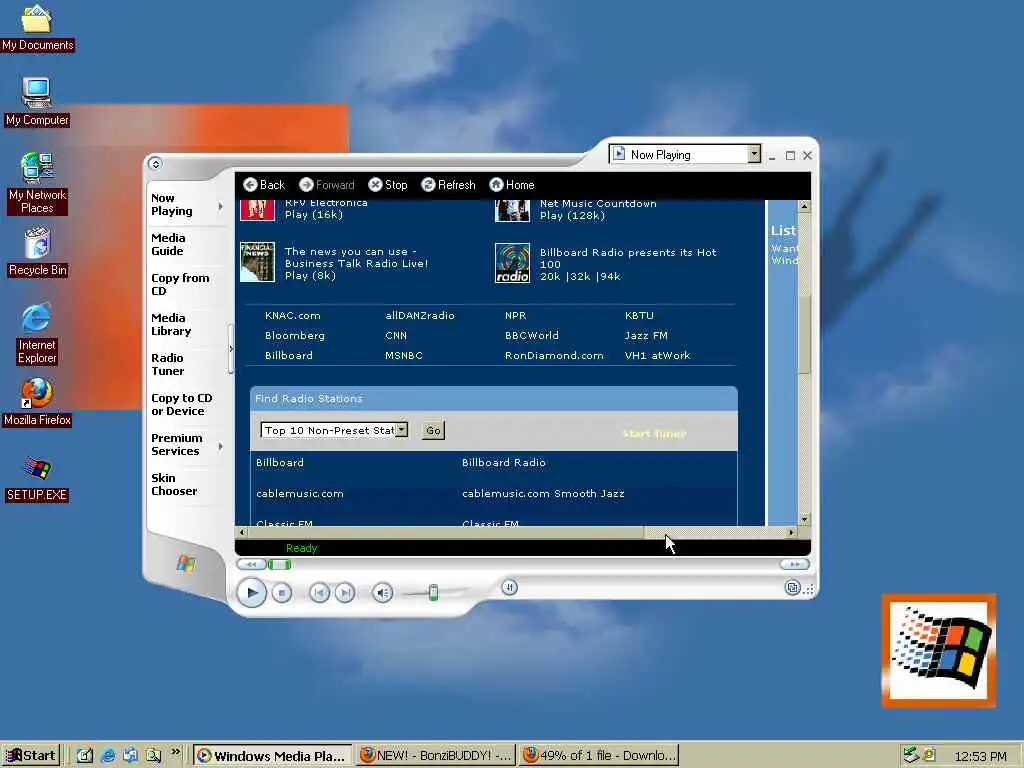Click the Next track button
Screen dimensions: 1024x768
click(x=345, y=592)
